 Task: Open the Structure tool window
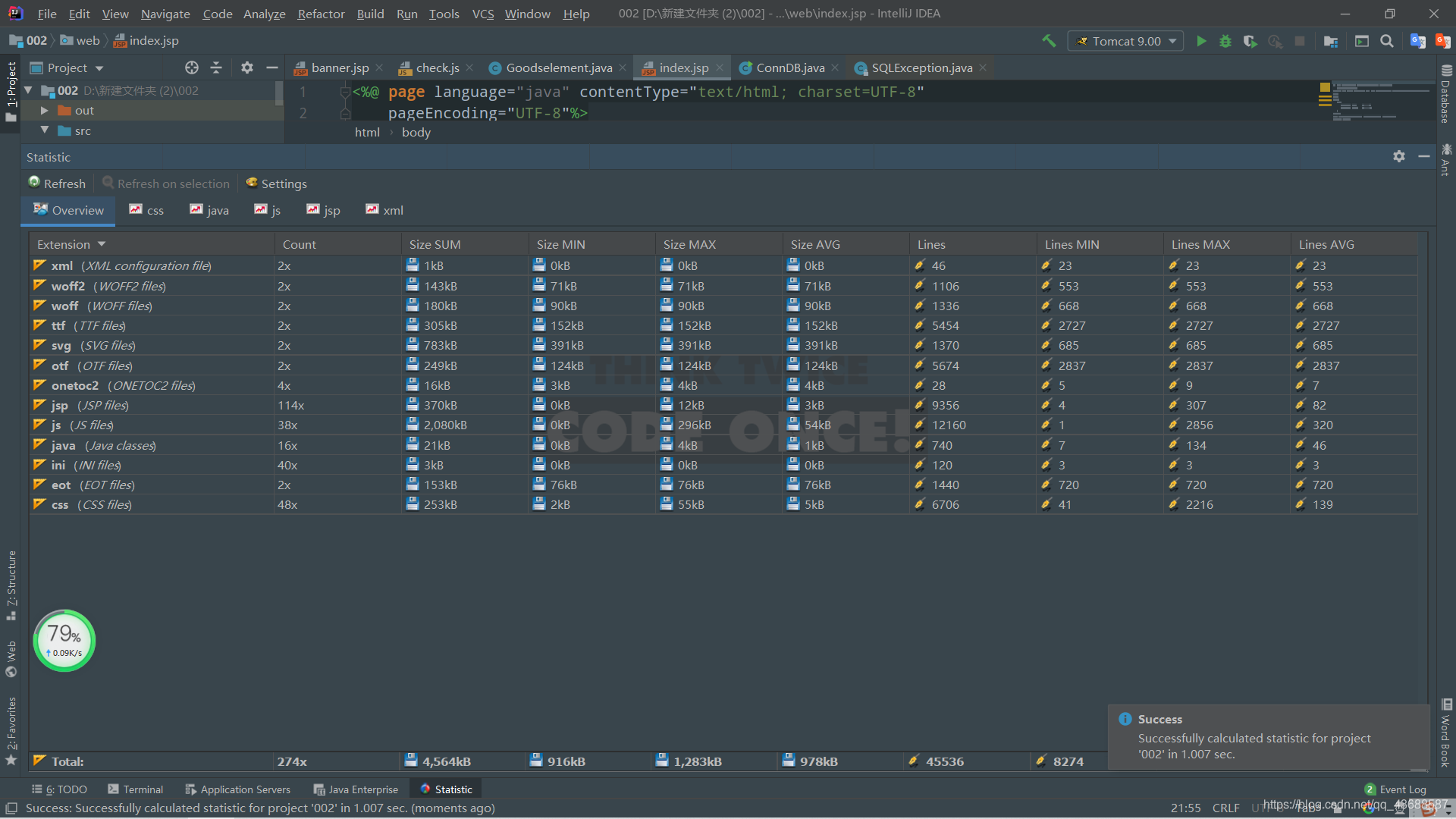(x=11, y=585)
